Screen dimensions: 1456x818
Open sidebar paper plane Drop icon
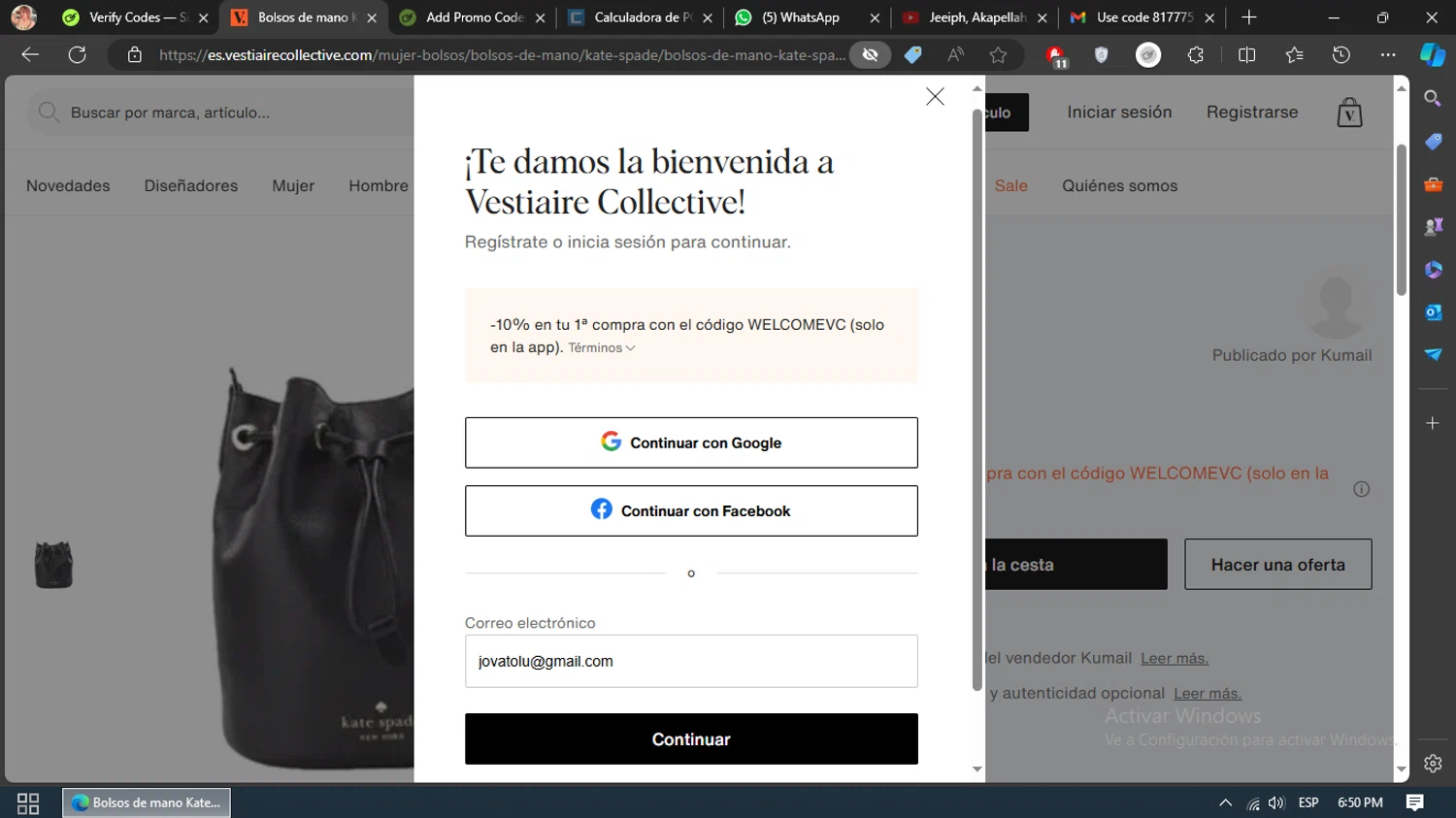coord(1433,355)
